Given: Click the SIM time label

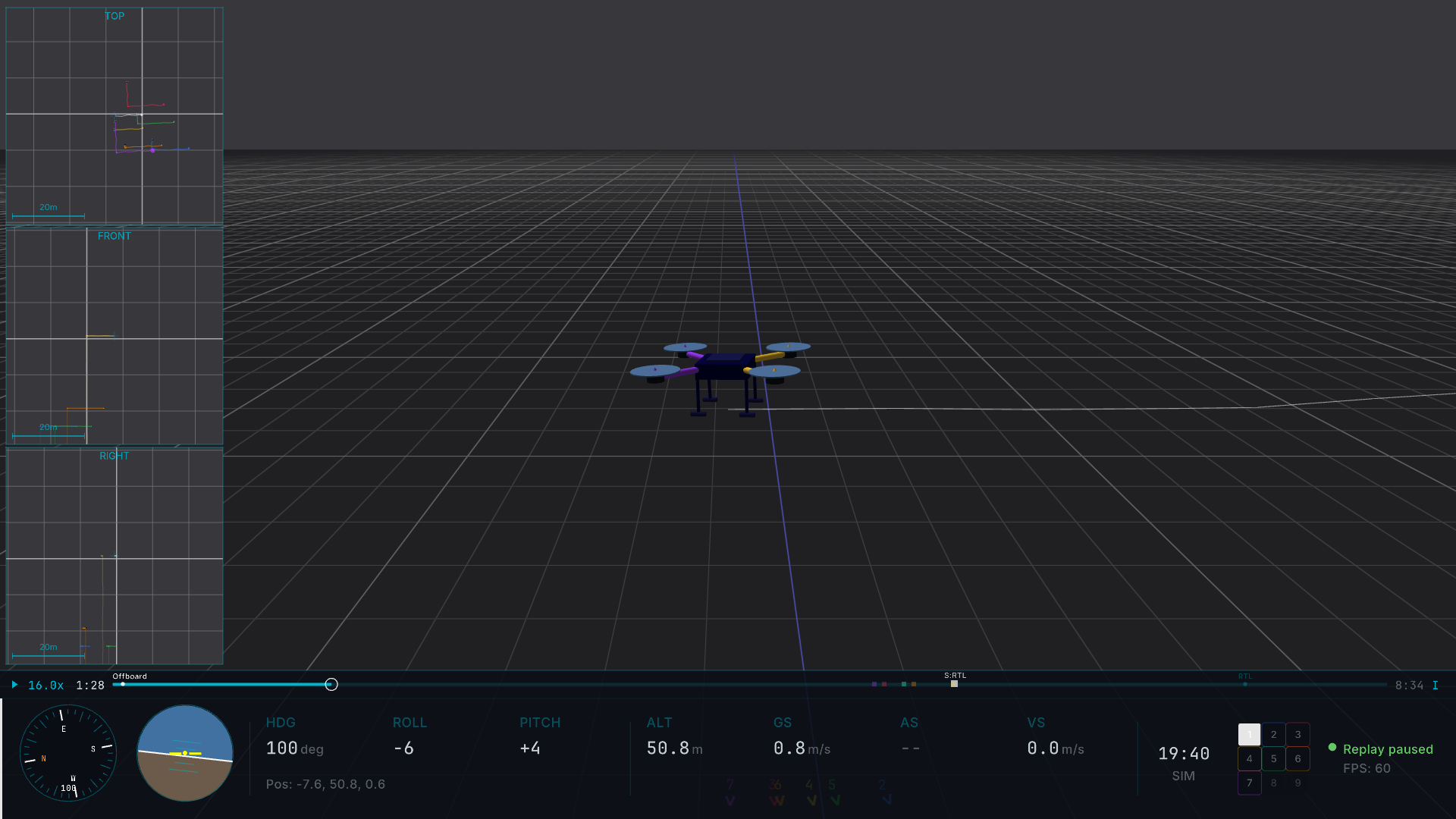Looking at the screenshot, I should [1184, 776].
